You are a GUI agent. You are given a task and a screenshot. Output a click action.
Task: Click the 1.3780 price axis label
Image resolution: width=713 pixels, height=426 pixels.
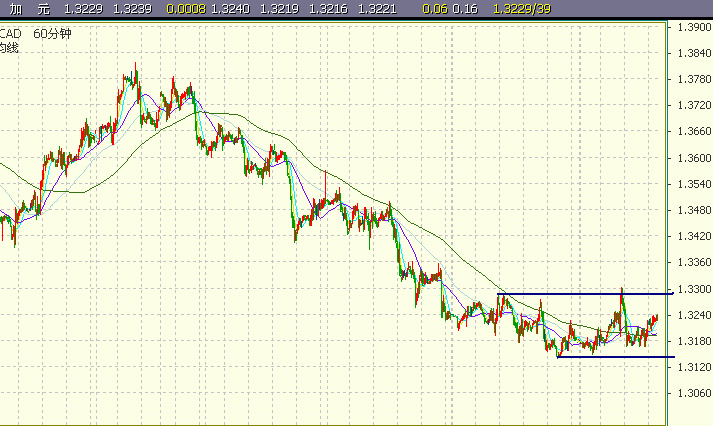click(x=694, y=80)
